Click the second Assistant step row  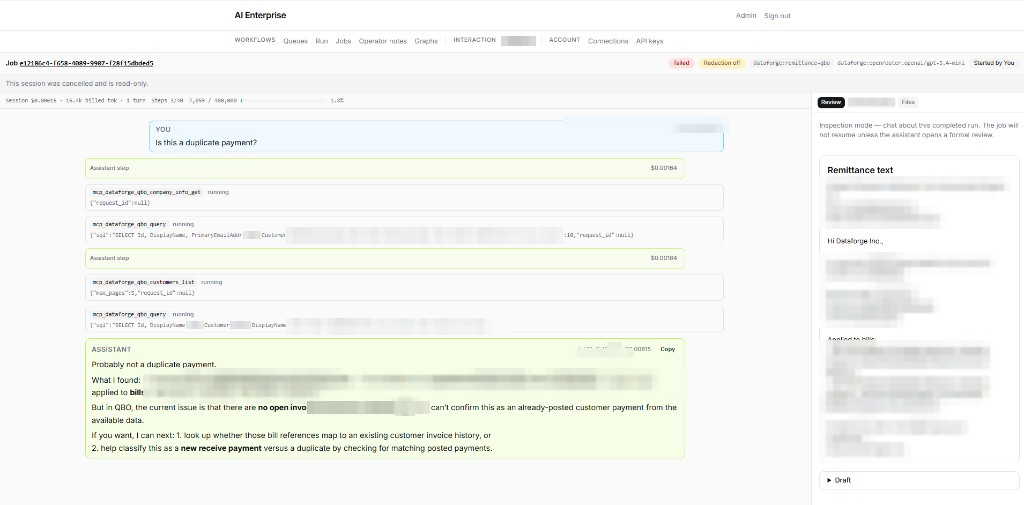(x=385, y=258)
